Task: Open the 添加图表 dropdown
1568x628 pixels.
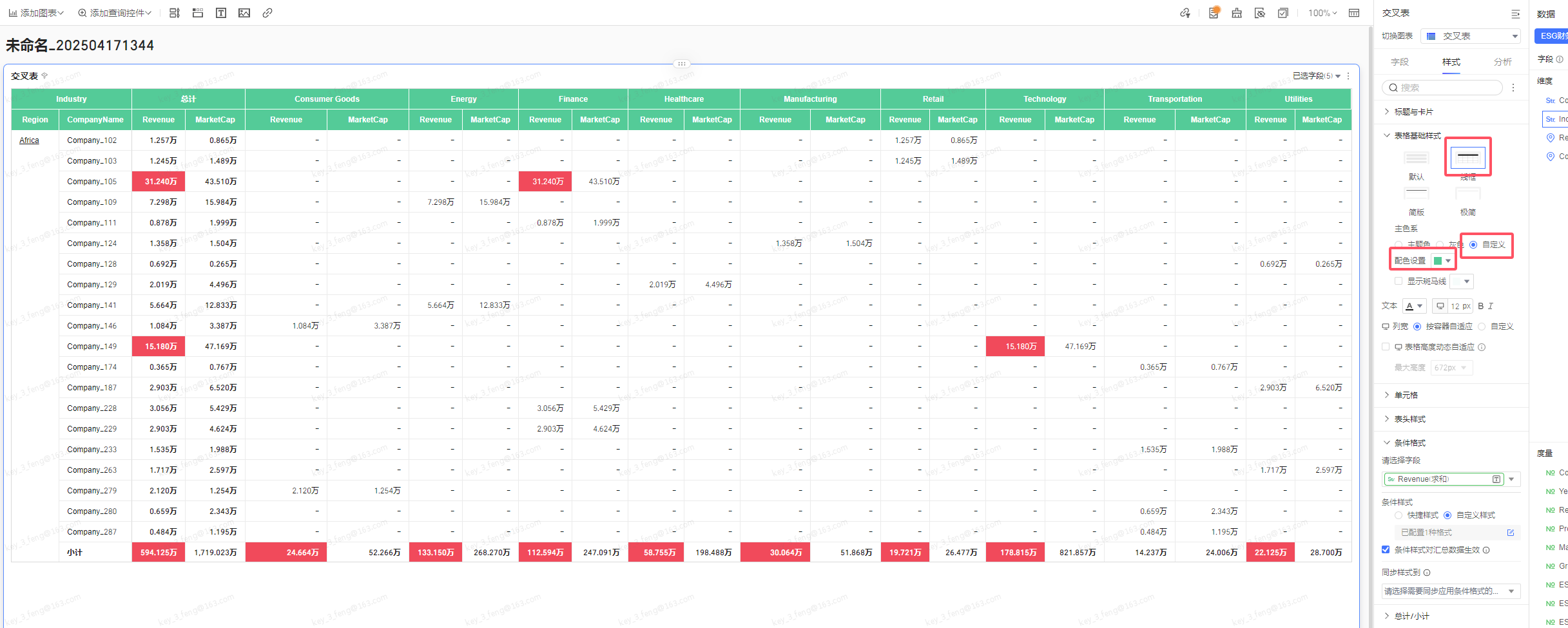Action: tap(37, 13)
